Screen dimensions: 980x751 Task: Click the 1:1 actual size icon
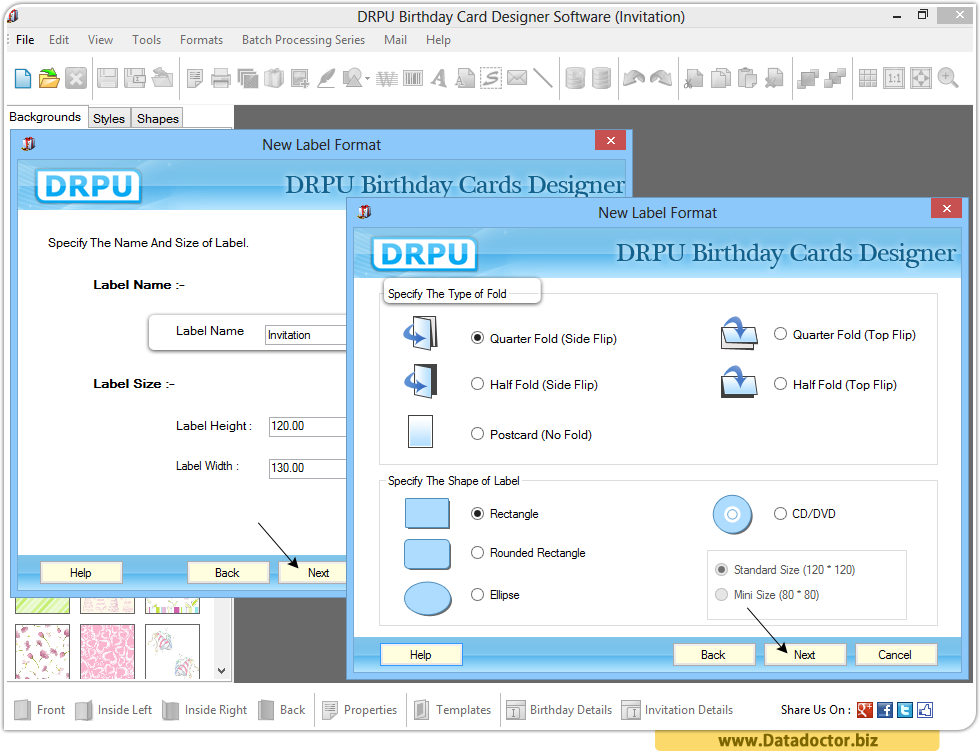[x=894, y=79]
